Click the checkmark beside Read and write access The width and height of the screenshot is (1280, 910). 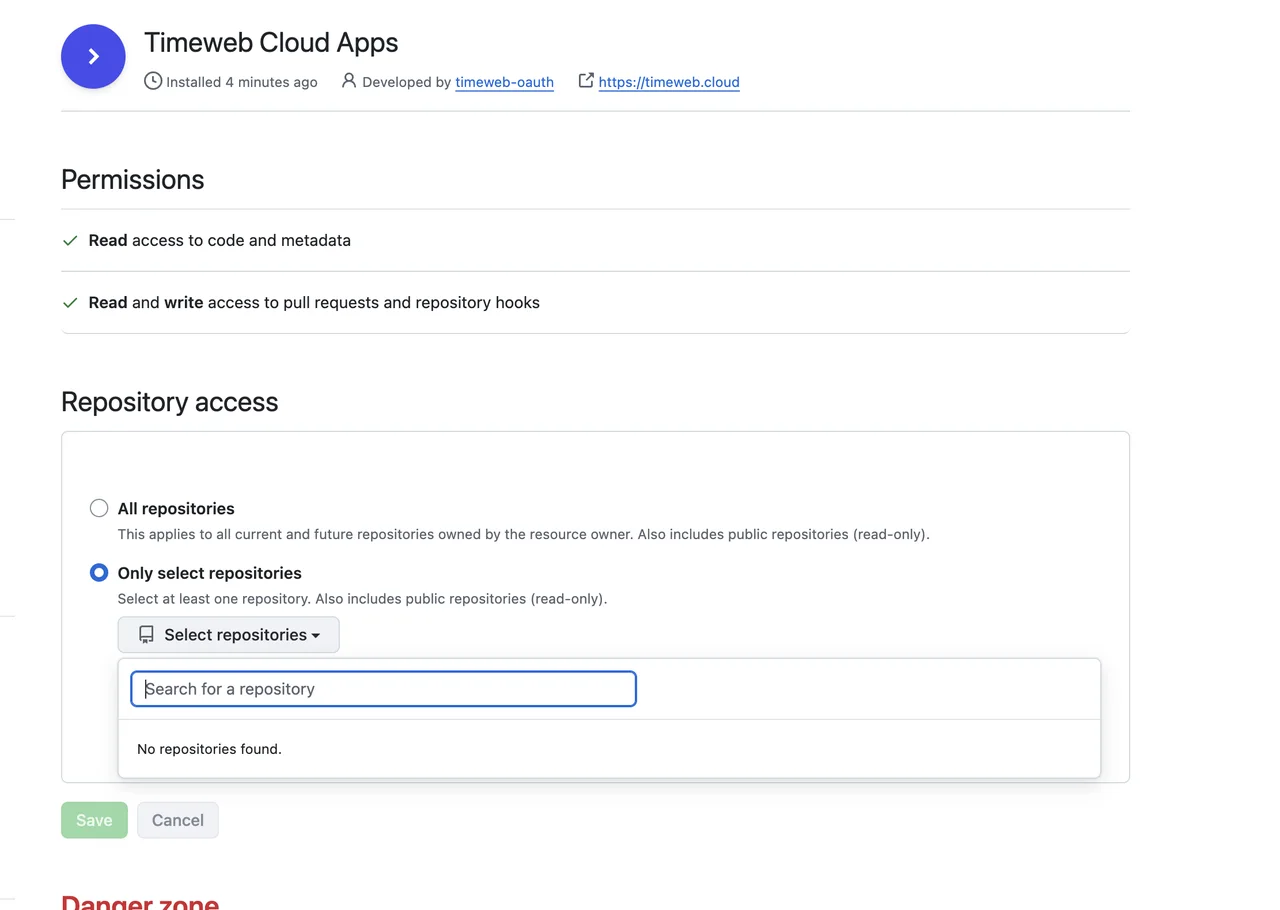[x=70, y=303]
